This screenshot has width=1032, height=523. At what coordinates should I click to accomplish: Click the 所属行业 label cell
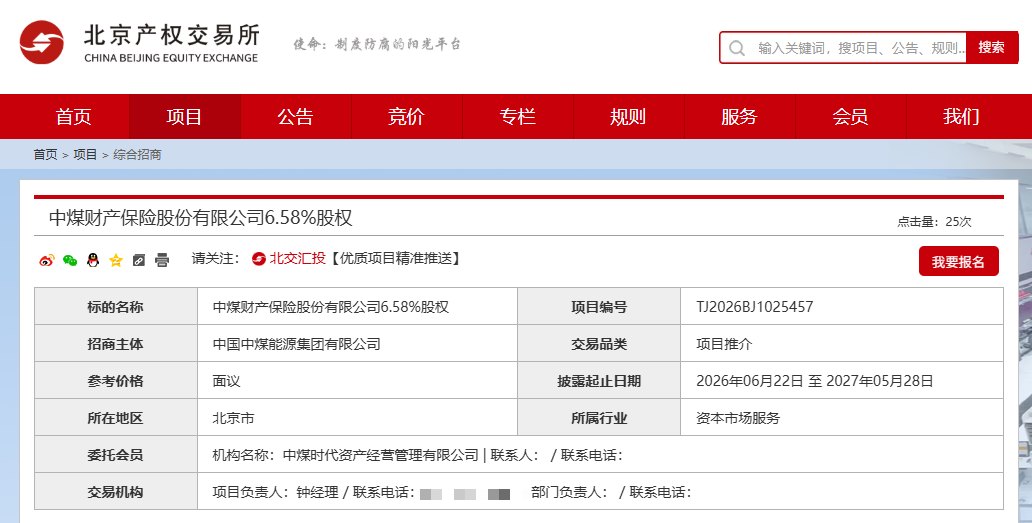599,418
